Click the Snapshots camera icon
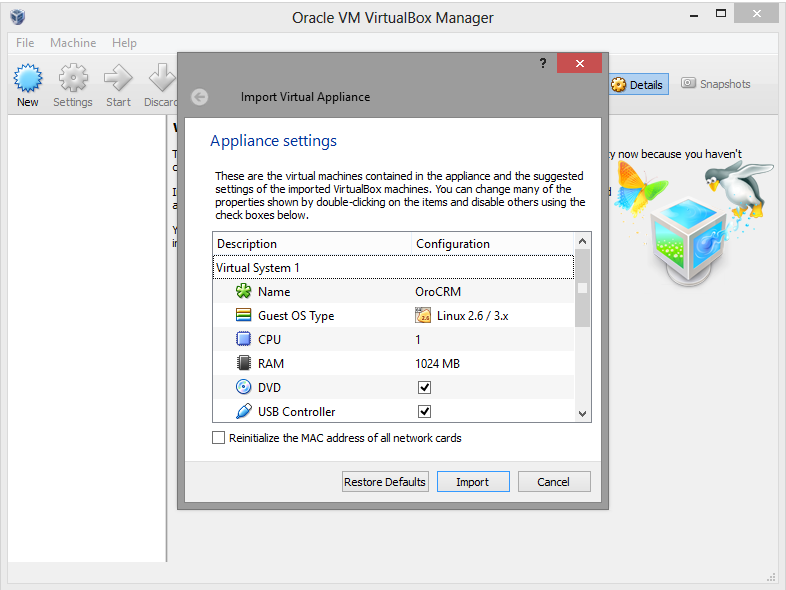The width and height of the screenshot is (786, 590). pos(688,83)
